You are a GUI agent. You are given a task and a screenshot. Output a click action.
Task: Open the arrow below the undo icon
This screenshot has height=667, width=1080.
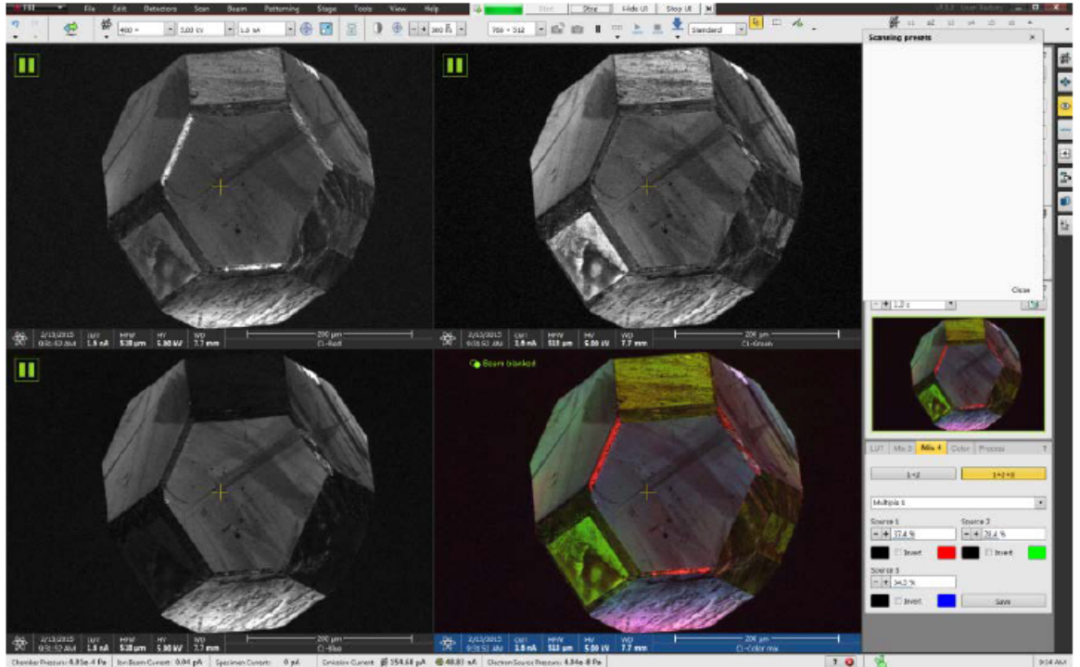tap(16, 37)
